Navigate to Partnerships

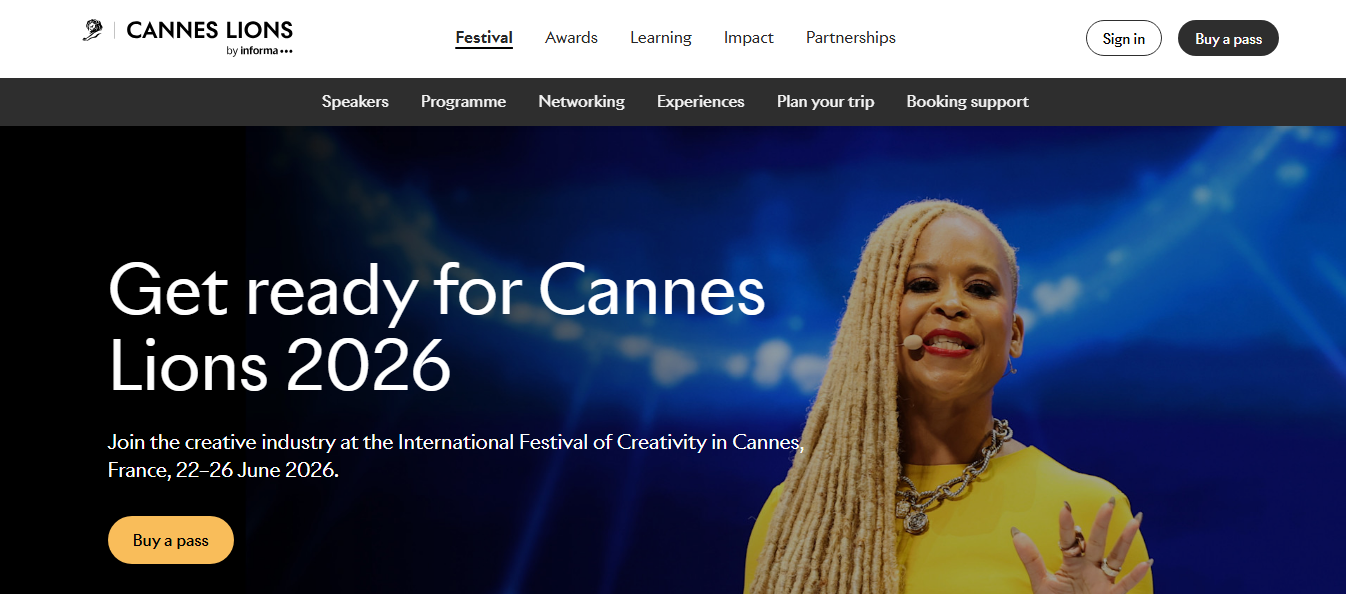(x=850, y=37)
